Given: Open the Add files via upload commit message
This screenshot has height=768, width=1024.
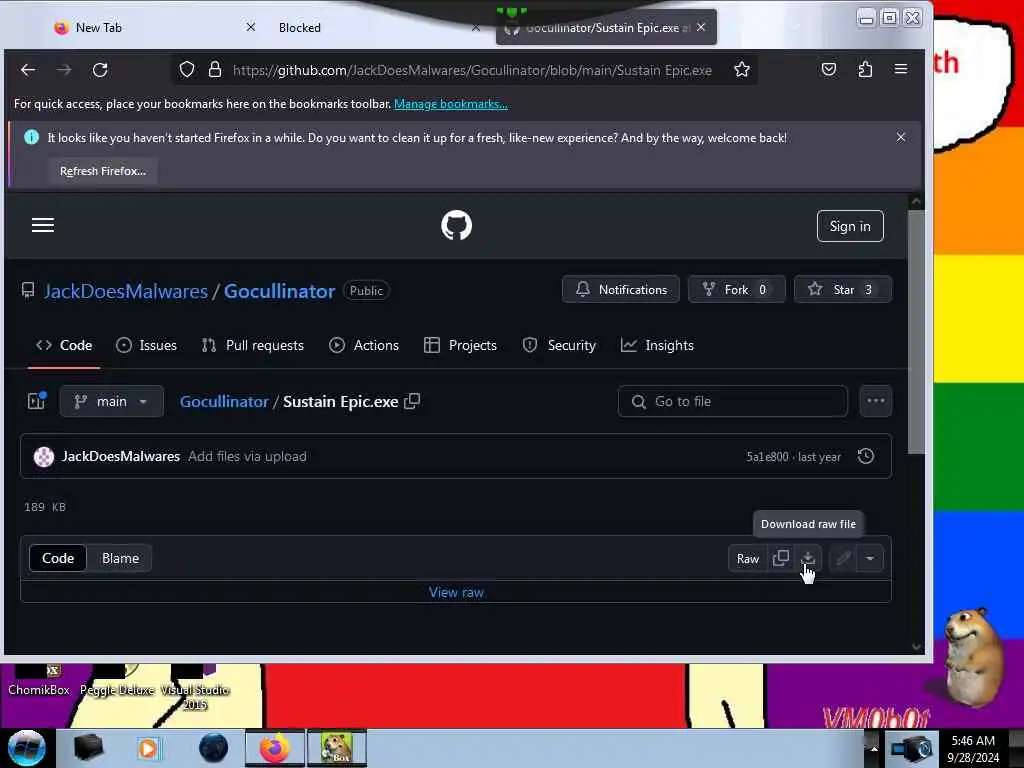Looking at the screenshot, I should (x=247, y=456).
